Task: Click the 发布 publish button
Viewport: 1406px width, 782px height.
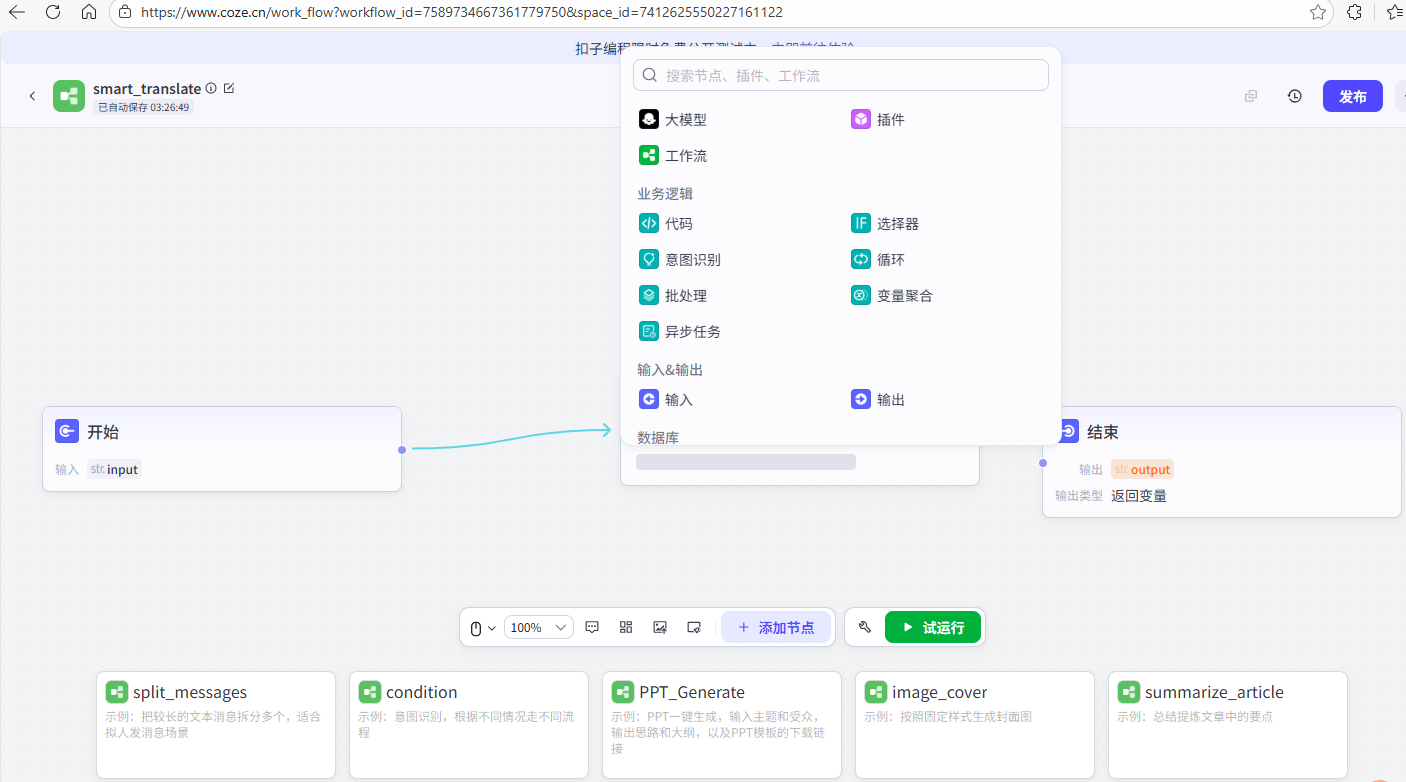Action: [1352, 96]
